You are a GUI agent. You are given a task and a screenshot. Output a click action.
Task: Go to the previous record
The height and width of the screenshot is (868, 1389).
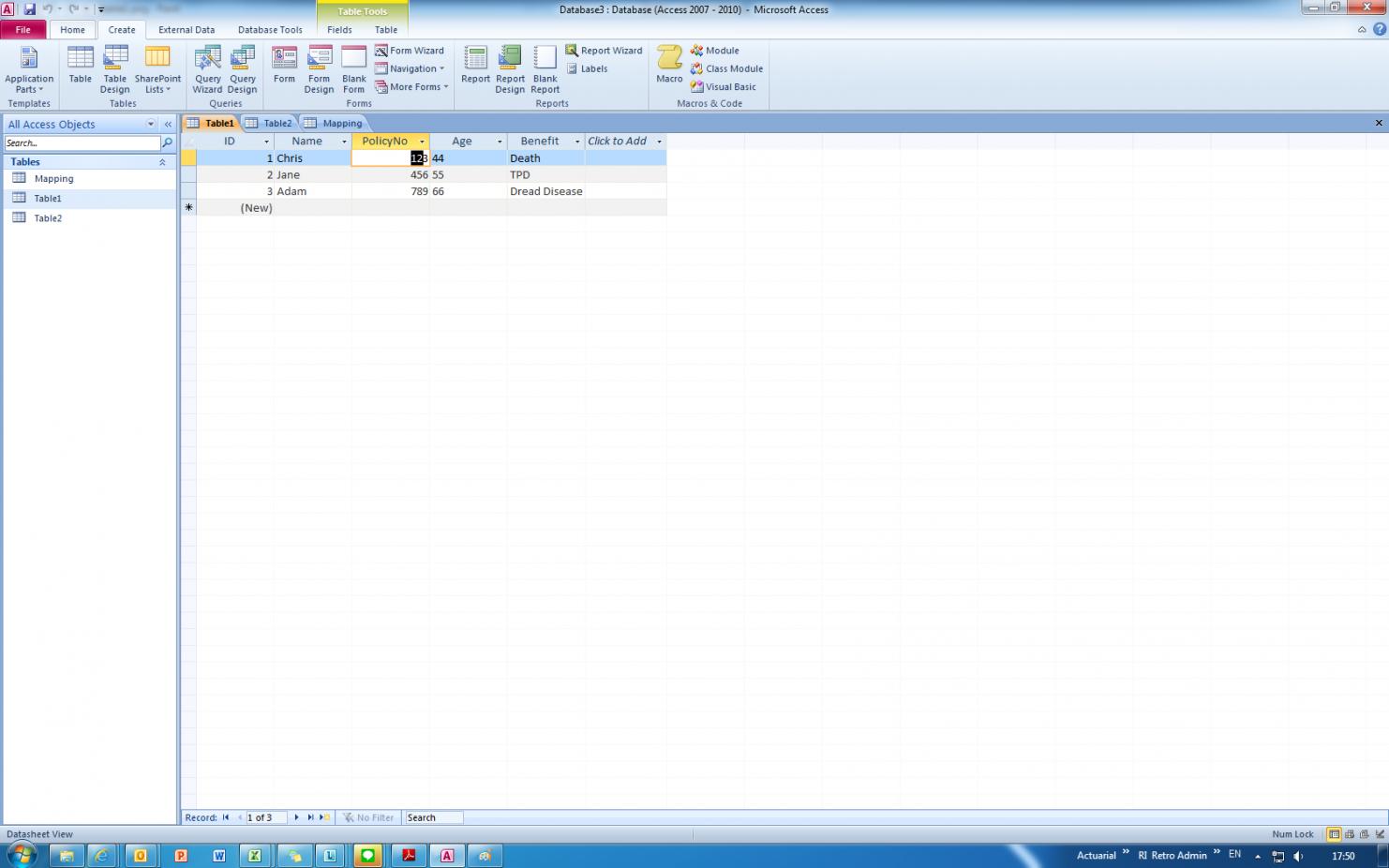[239, 817]
